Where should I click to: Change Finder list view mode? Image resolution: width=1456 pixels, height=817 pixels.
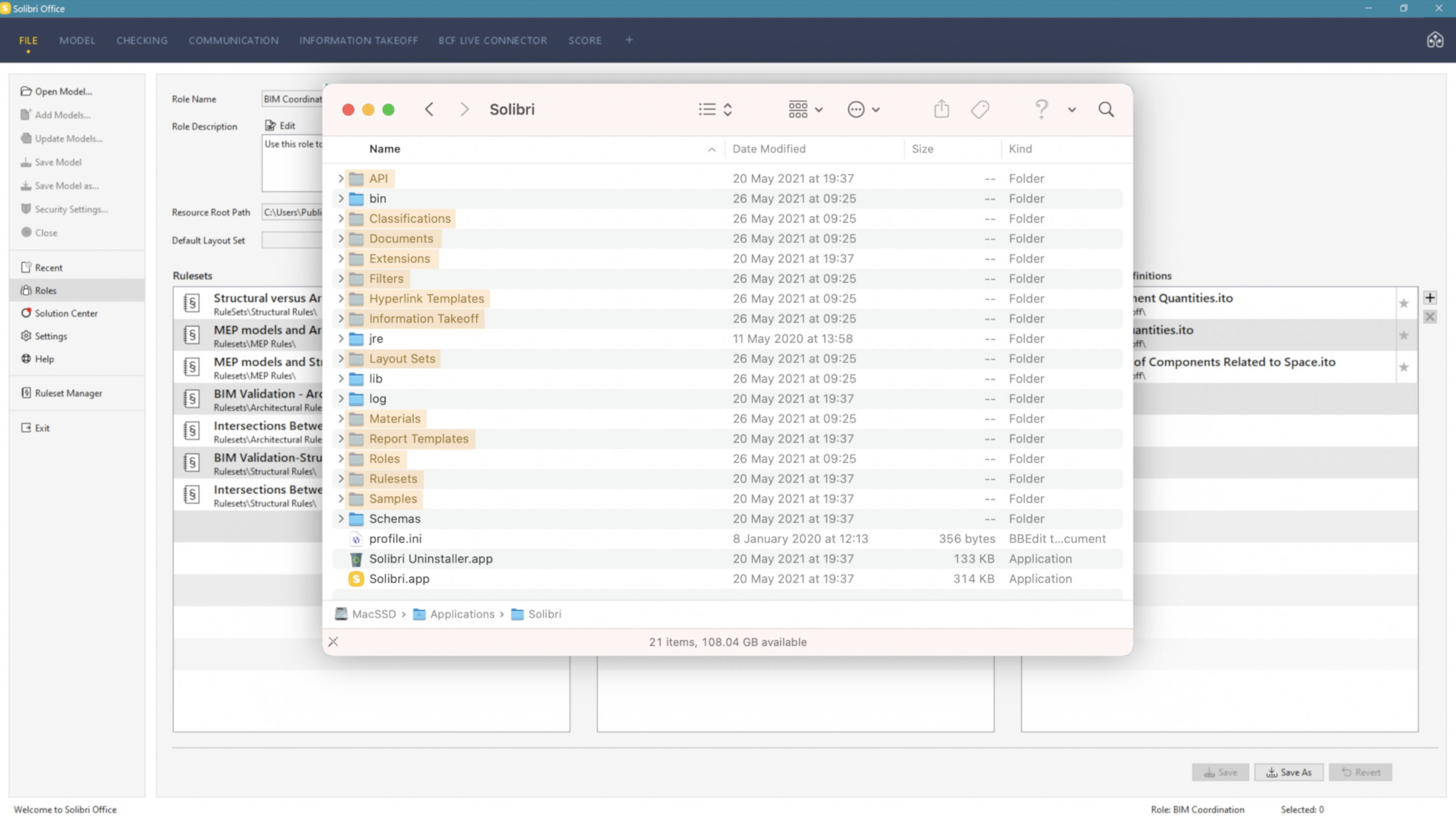tap(715, 109)
